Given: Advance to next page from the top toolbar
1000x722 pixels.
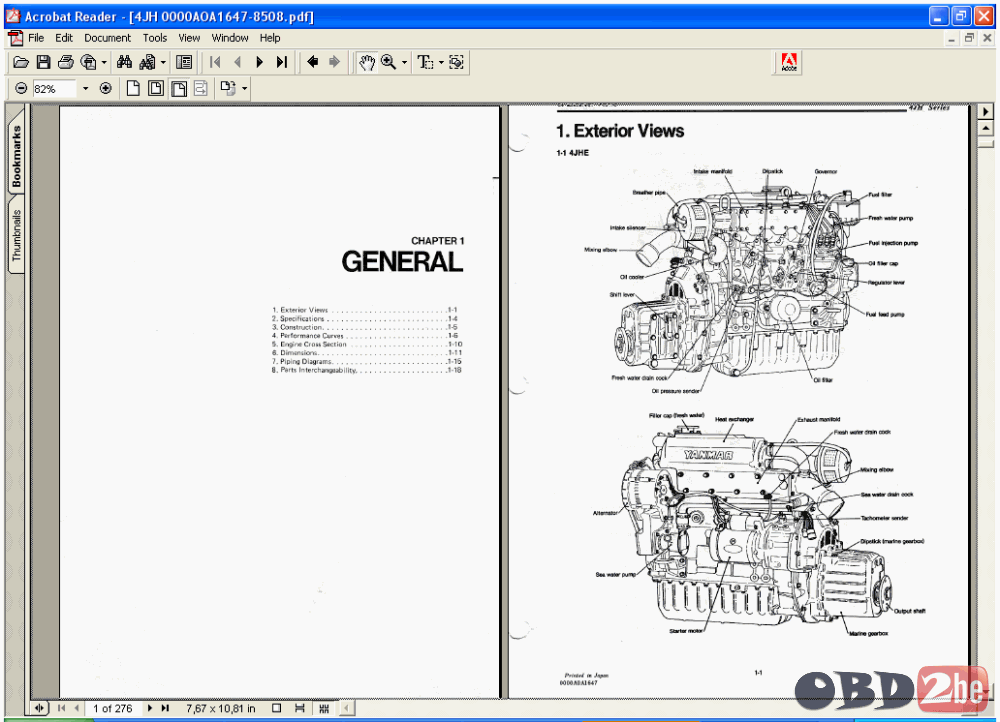Looking at the screenshot, I should pos(260,62).
